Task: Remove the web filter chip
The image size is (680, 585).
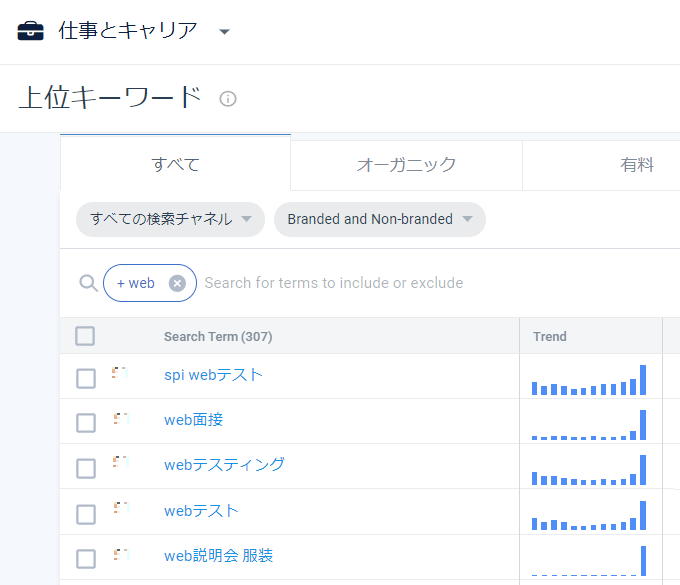Action: (177, 283)
